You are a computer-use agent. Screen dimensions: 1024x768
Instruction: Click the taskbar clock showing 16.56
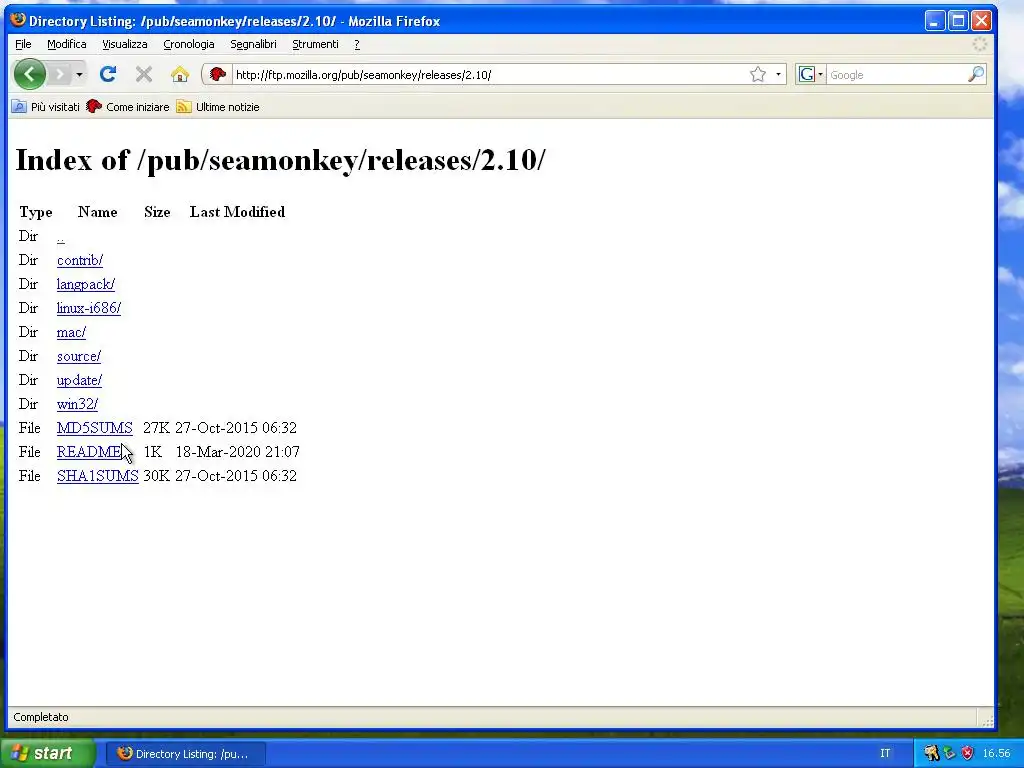[996, 753]
